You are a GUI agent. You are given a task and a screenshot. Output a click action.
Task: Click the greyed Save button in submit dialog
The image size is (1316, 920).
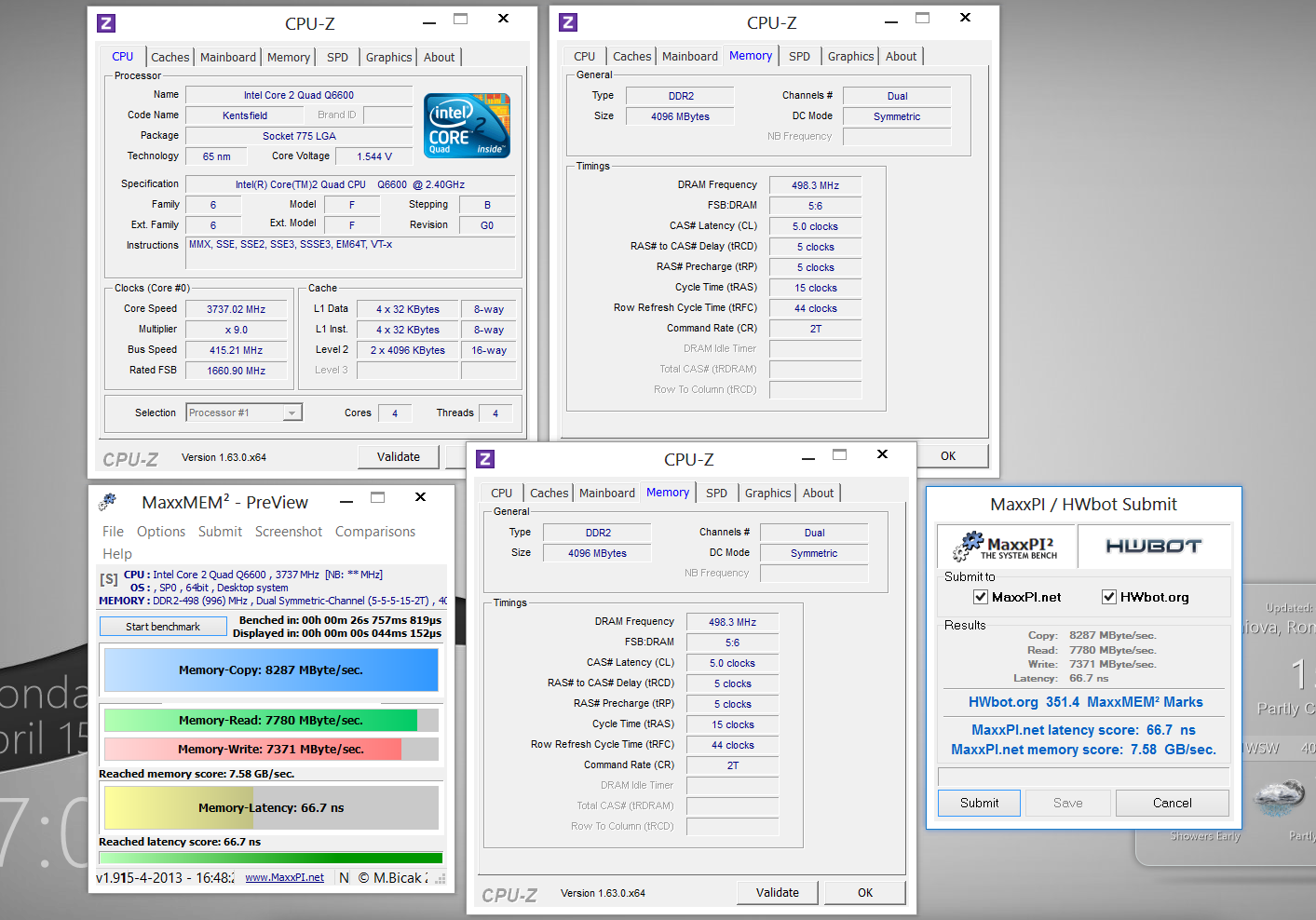(x=1068, y=803)
